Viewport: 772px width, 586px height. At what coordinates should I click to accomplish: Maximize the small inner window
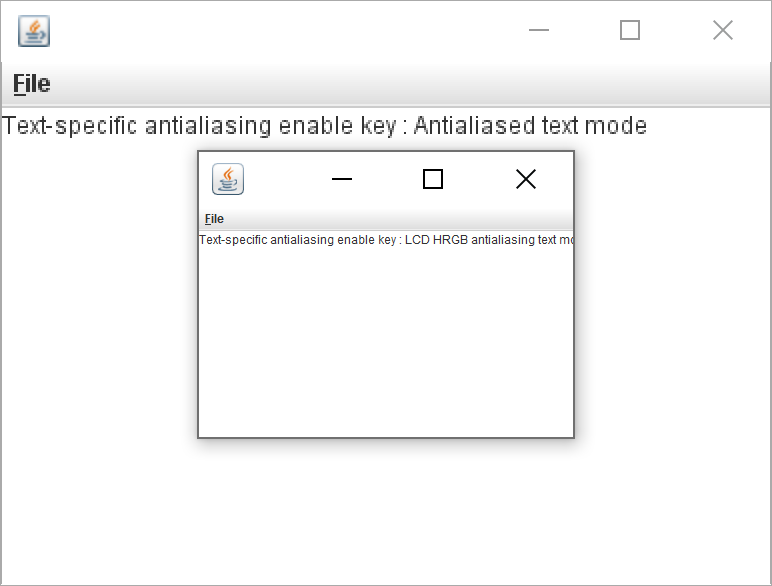click(x=433, y=179)
